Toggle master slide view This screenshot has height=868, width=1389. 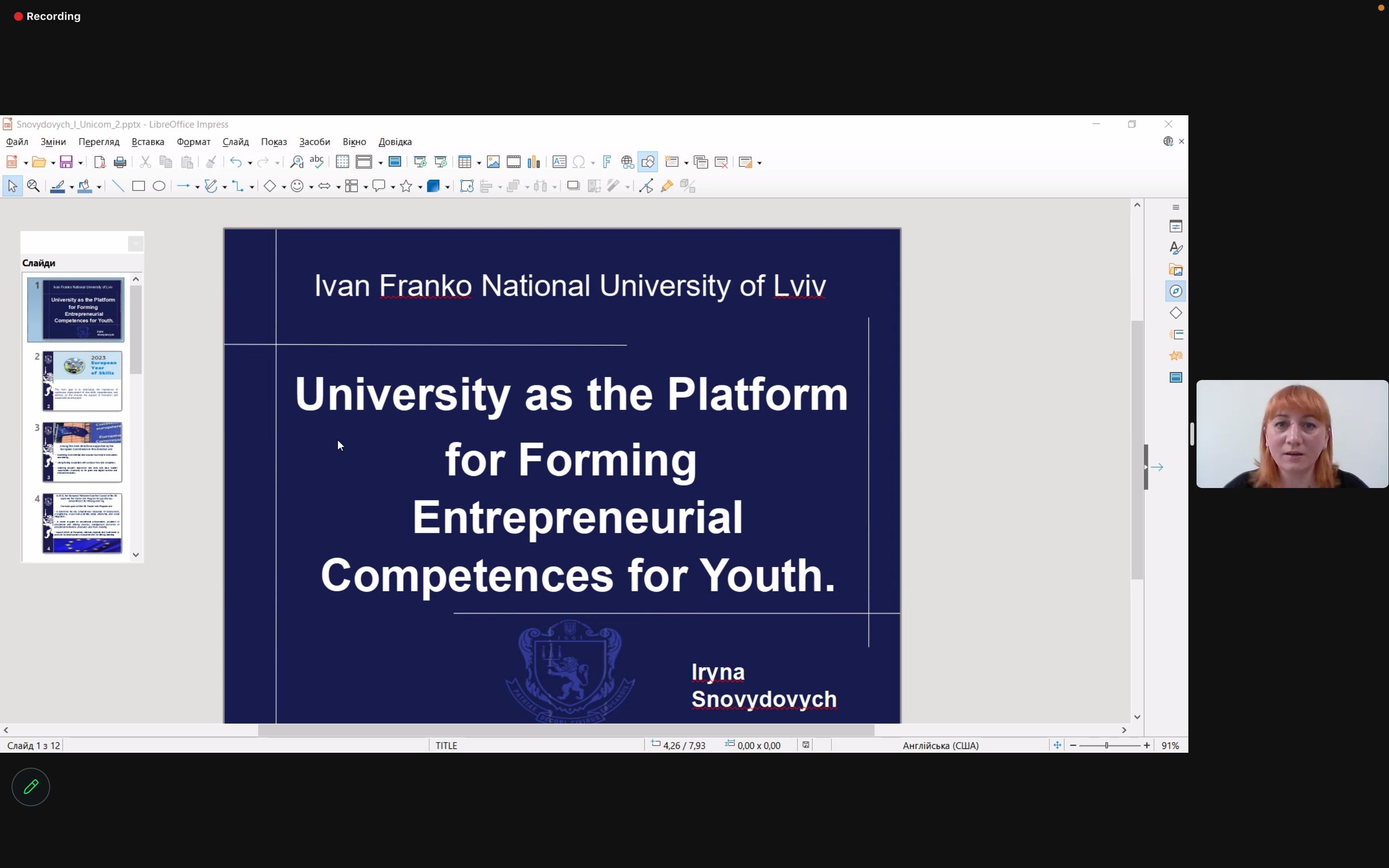click(x=395, y=163)
